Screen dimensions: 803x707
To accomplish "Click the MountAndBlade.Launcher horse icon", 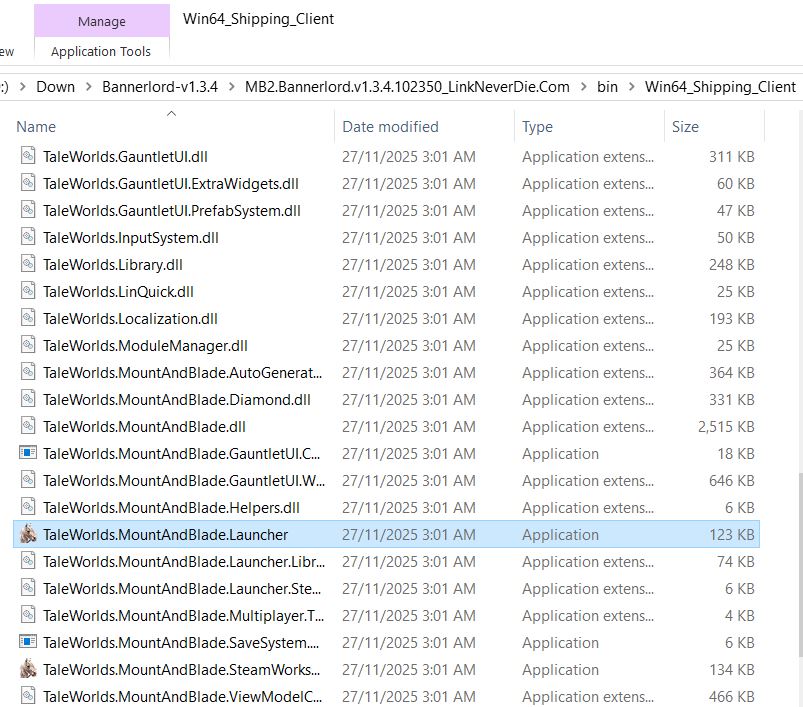I will [28, 534].
